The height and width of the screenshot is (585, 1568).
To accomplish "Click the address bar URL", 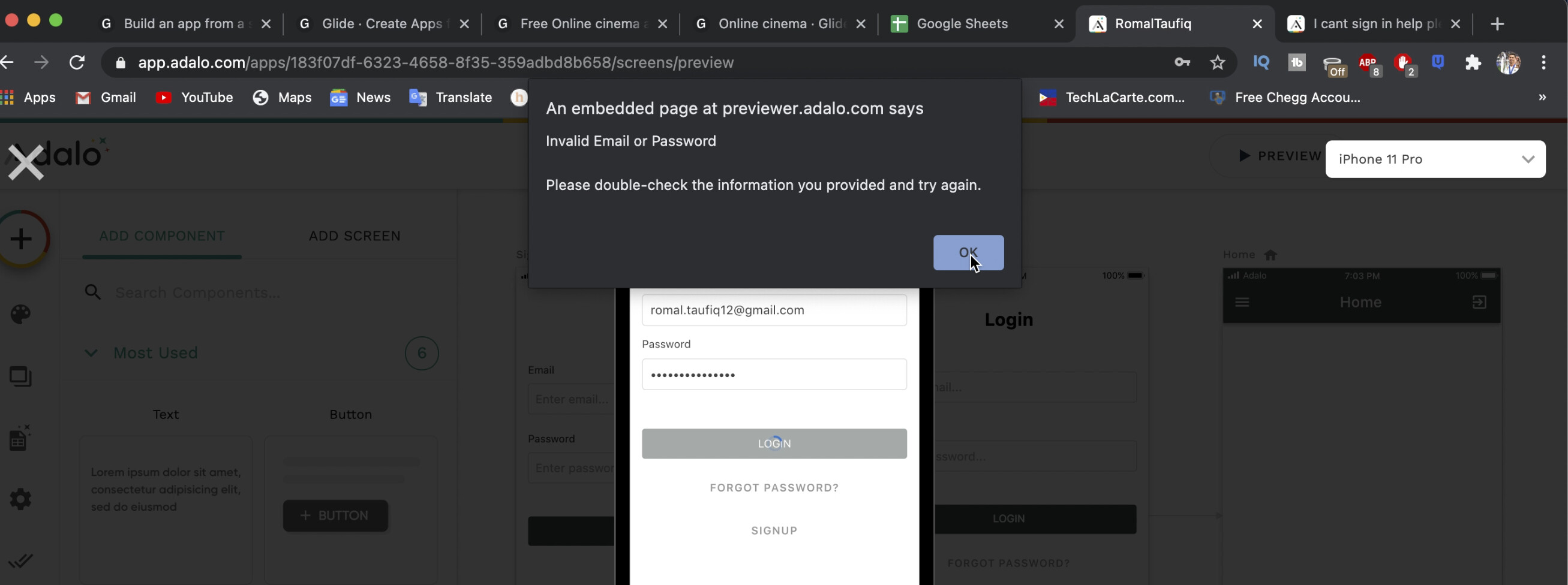I will point(436,62).
